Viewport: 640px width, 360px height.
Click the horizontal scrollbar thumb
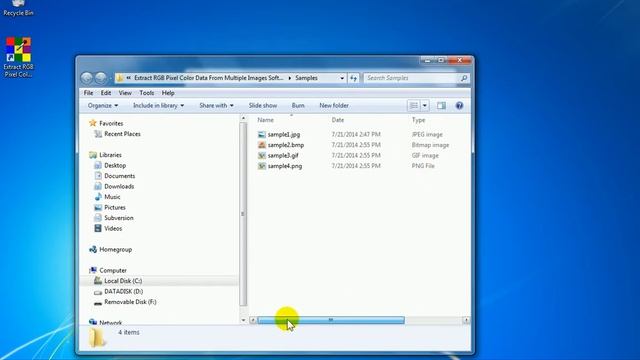click(331, 320)
